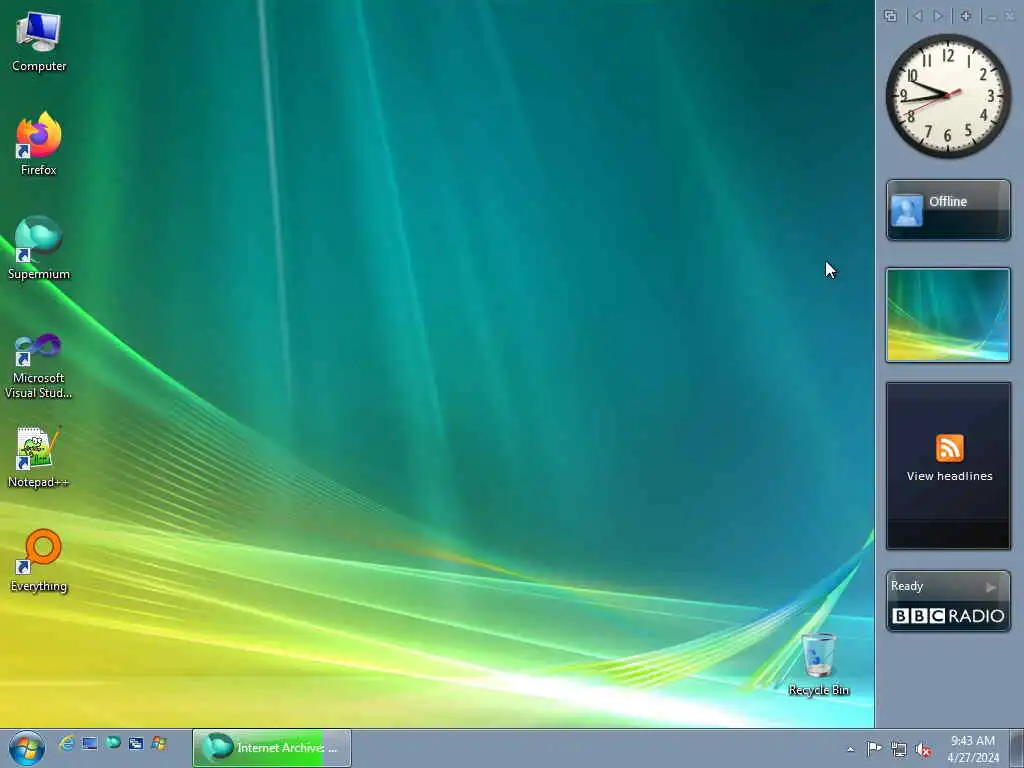This screenshot has height=768, width=1024.
Task: Click the BBC RADIO logo
Action: pyautogui.click(x=948, y=616)
